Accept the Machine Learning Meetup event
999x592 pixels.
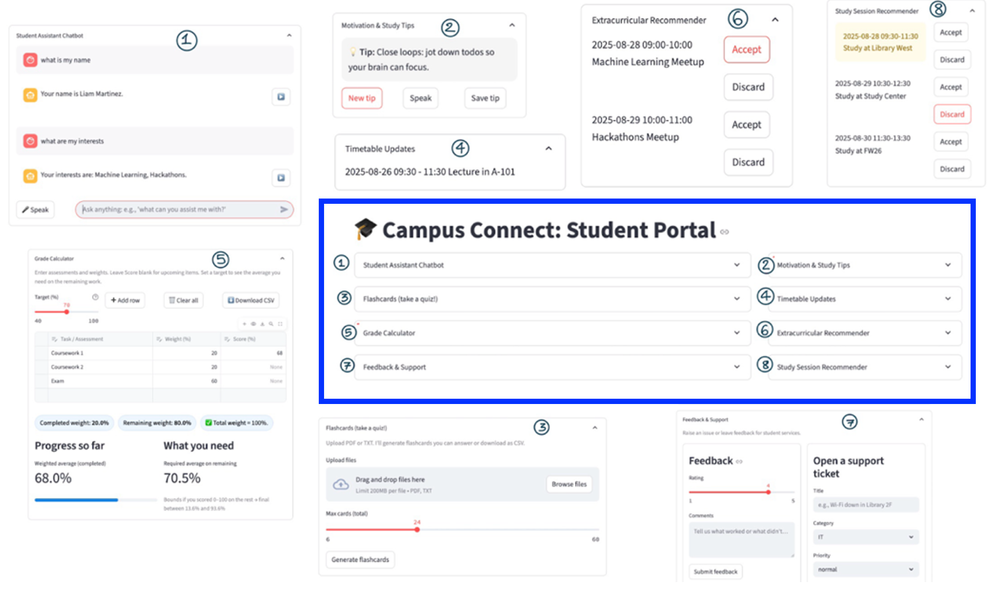(x=746, y=49)
